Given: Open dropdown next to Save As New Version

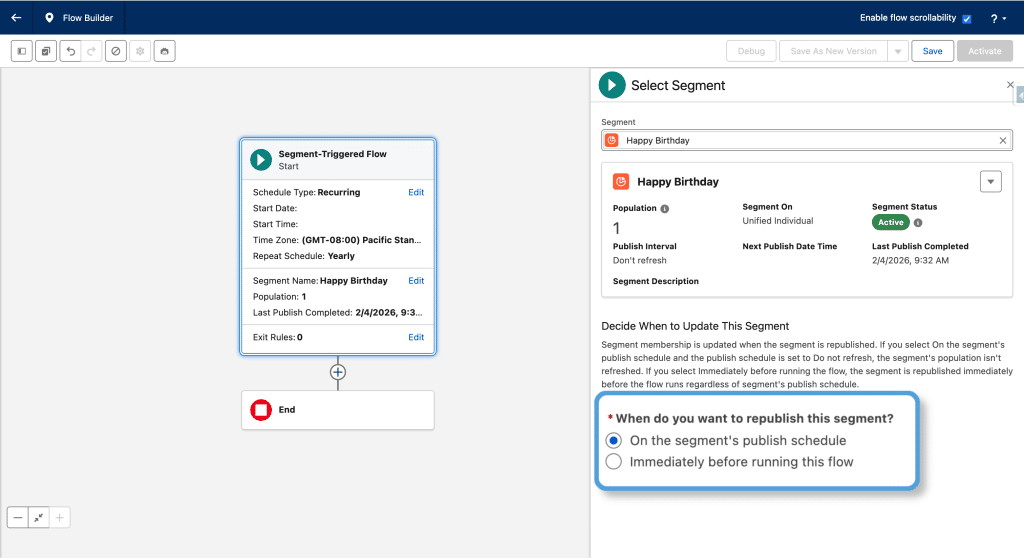Looking at the screenshot, I should [897, 51].
